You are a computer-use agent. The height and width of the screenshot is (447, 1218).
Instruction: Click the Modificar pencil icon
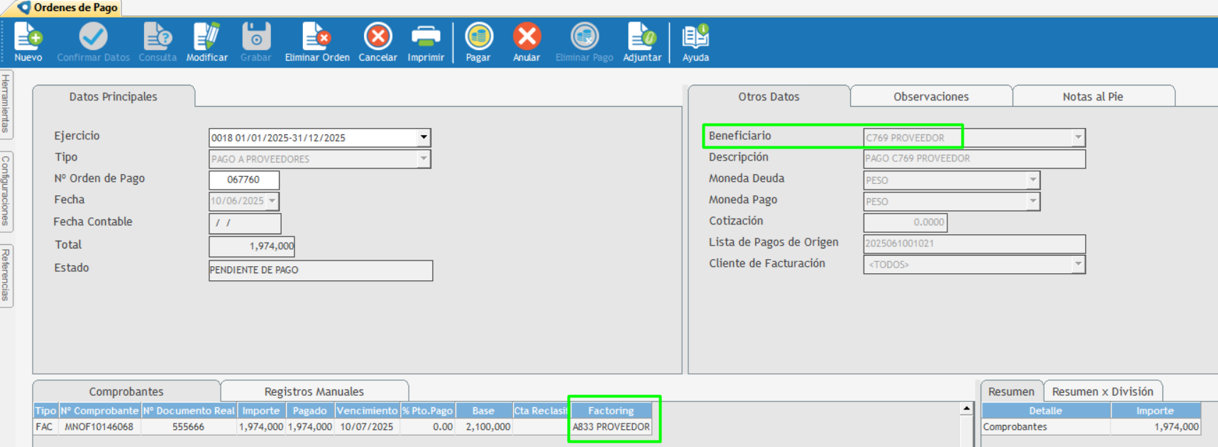(x=207, y=38)
